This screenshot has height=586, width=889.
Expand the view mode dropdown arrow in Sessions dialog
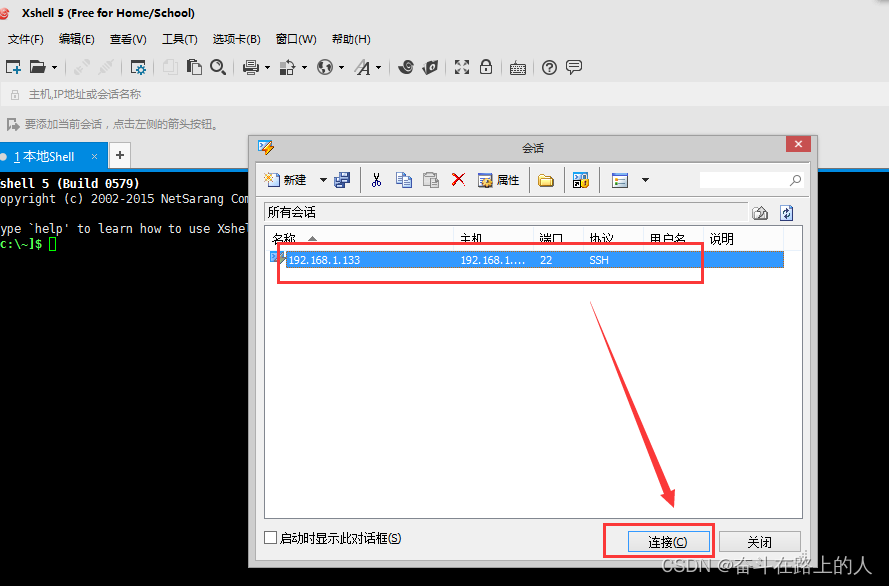pos(645,180)
